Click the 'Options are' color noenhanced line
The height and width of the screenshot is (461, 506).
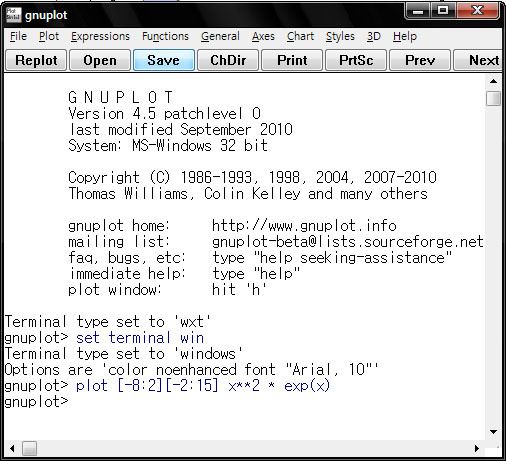point(192,370)
